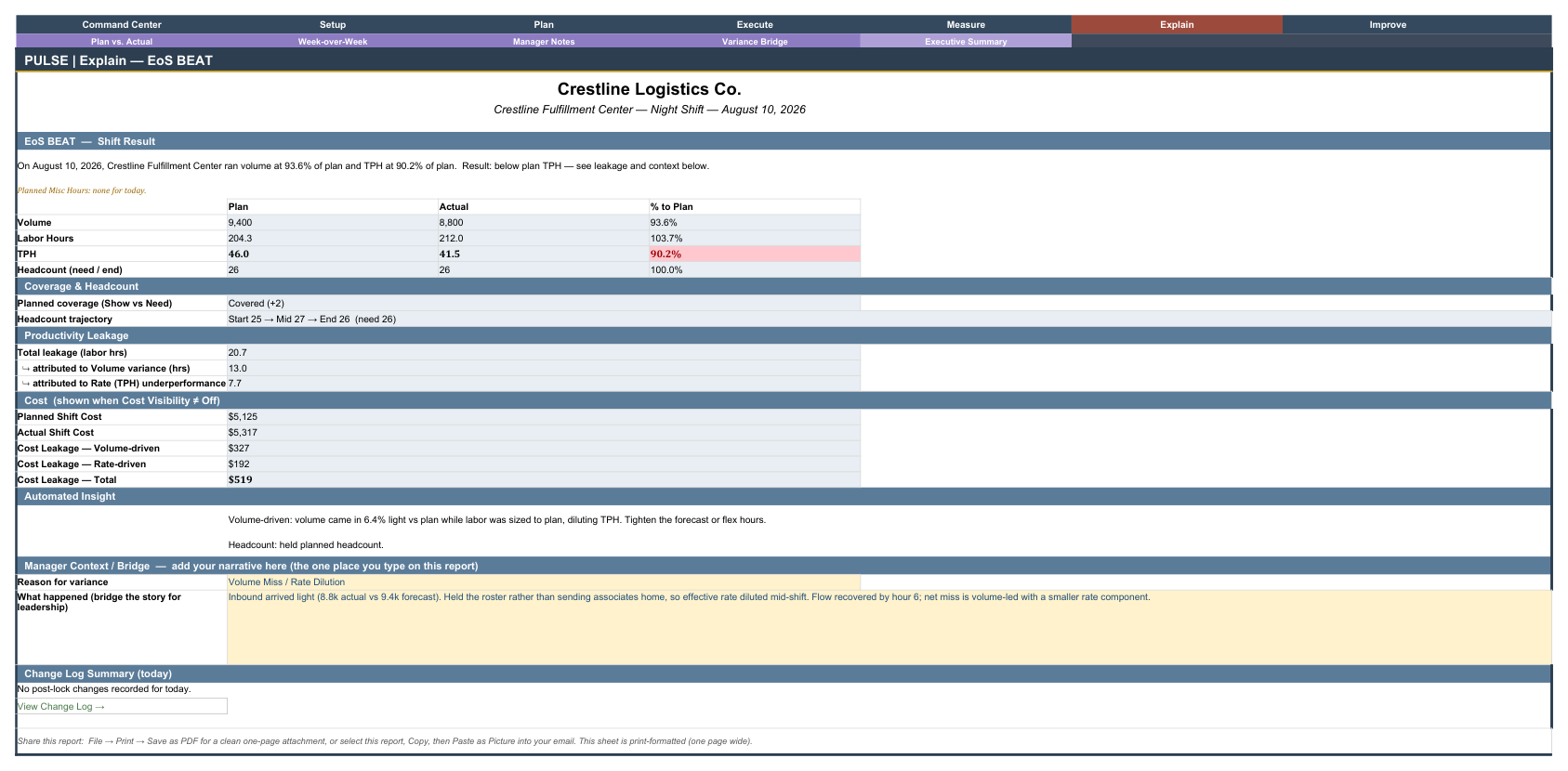The width and height of the screenshot is (1568, 771).
Task: Open the Reason for variance dropdown cell
Action: (x=544, y=582)
